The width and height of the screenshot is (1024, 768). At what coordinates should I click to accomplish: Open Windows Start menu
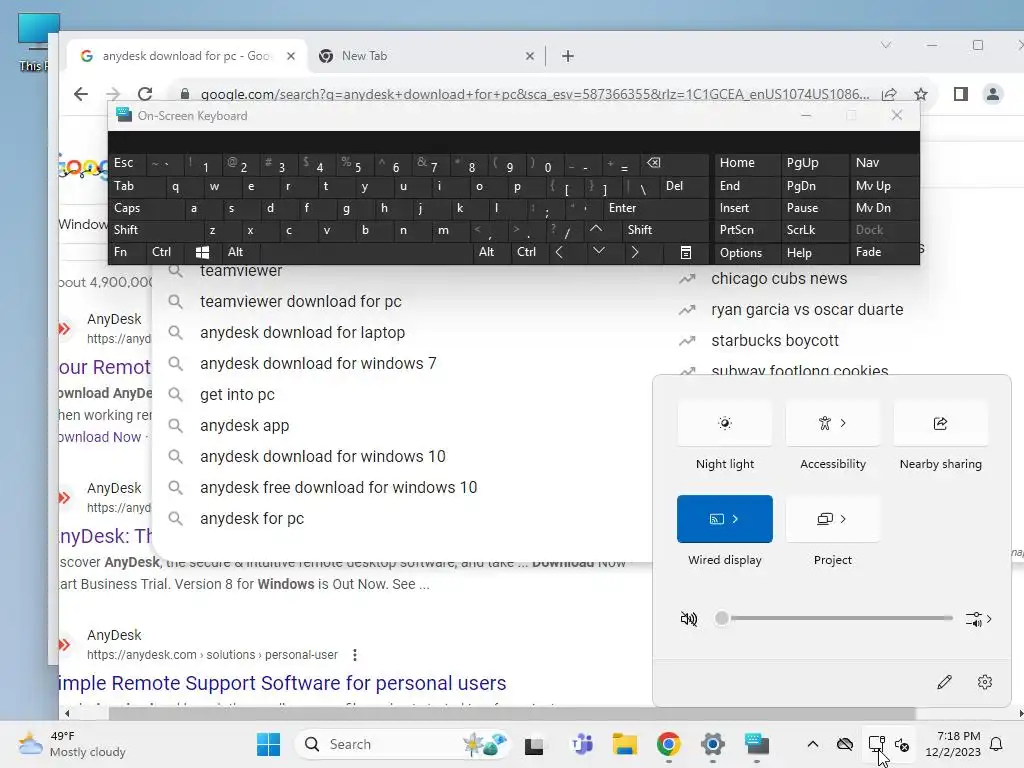pos(268,744)
